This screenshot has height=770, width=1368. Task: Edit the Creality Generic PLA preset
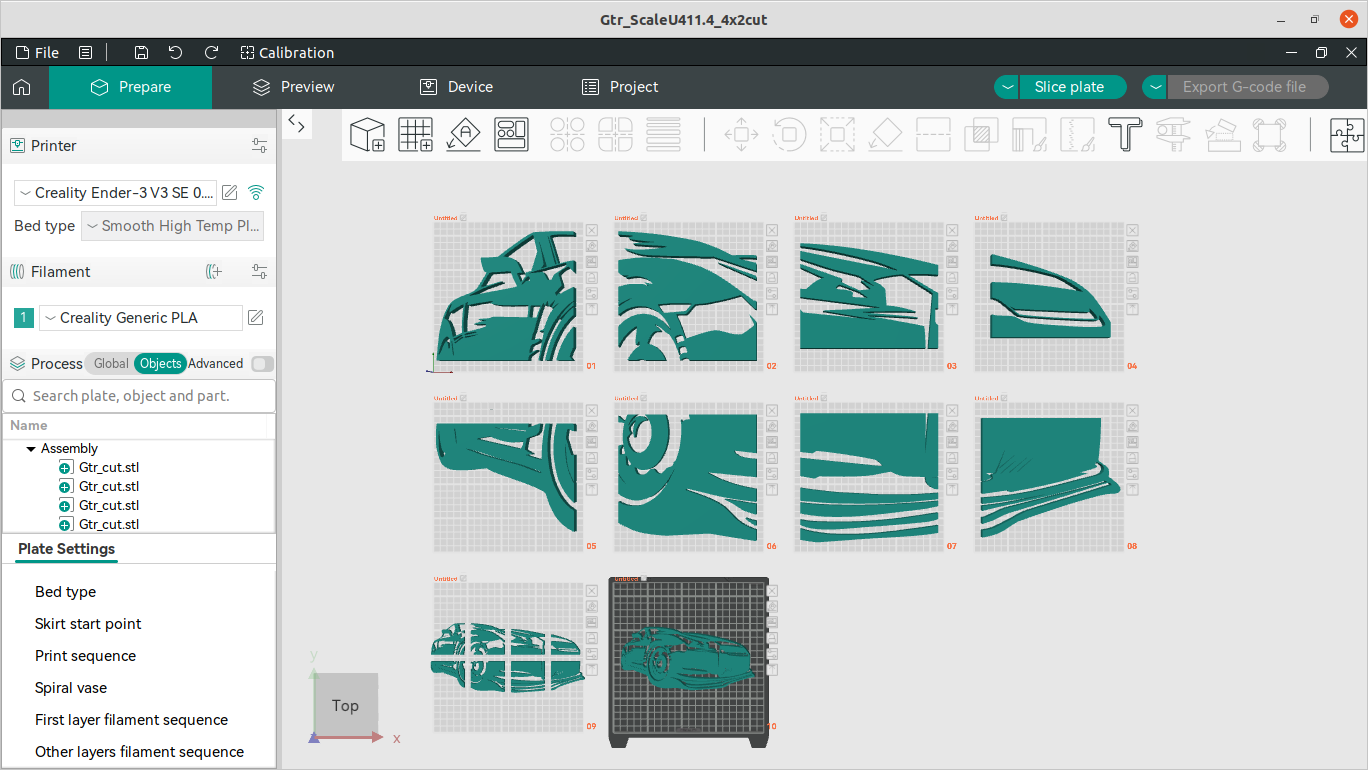pyautogui.click(x=256, y=318)
